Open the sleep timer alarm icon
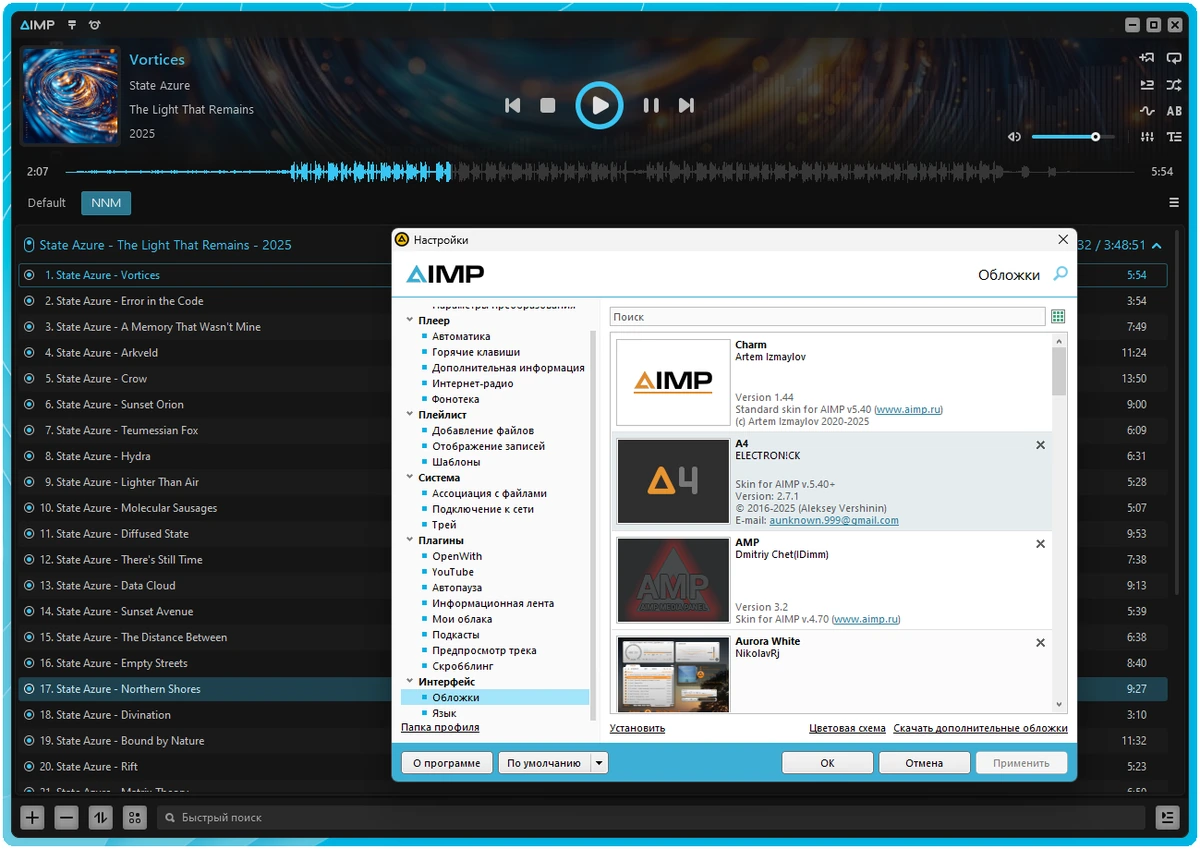Screen dimensions: 1200x849 pos(95,25)
